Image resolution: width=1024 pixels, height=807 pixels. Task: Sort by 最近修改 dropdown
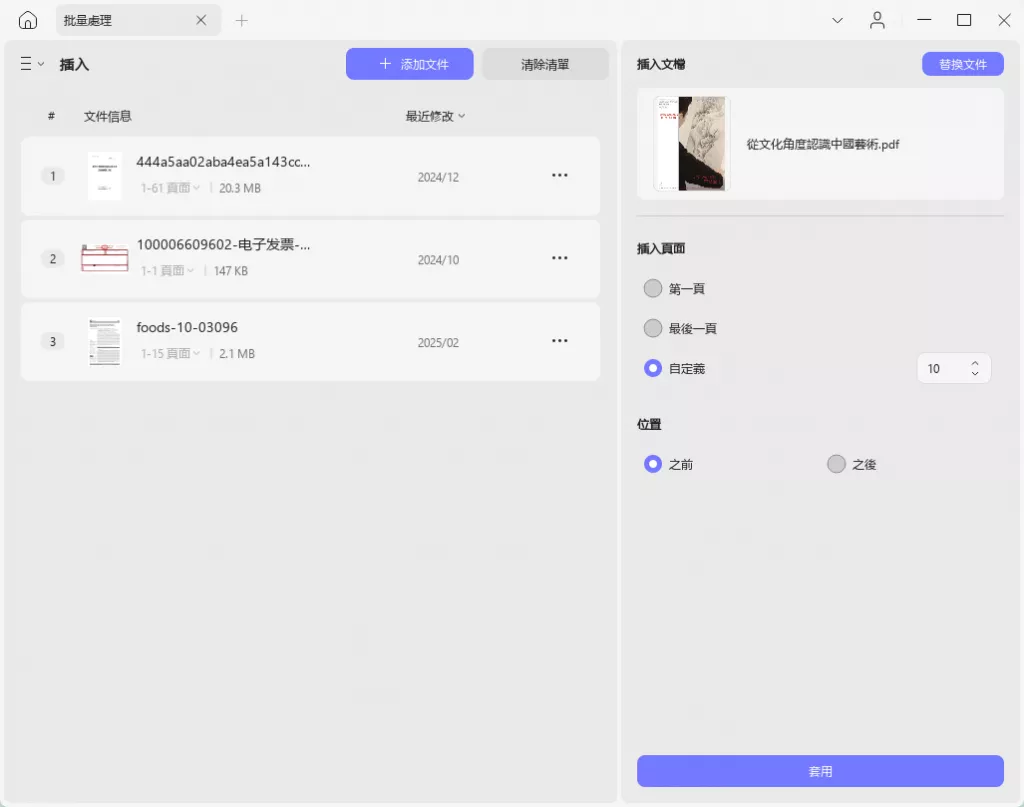click(x=436, y=116)
